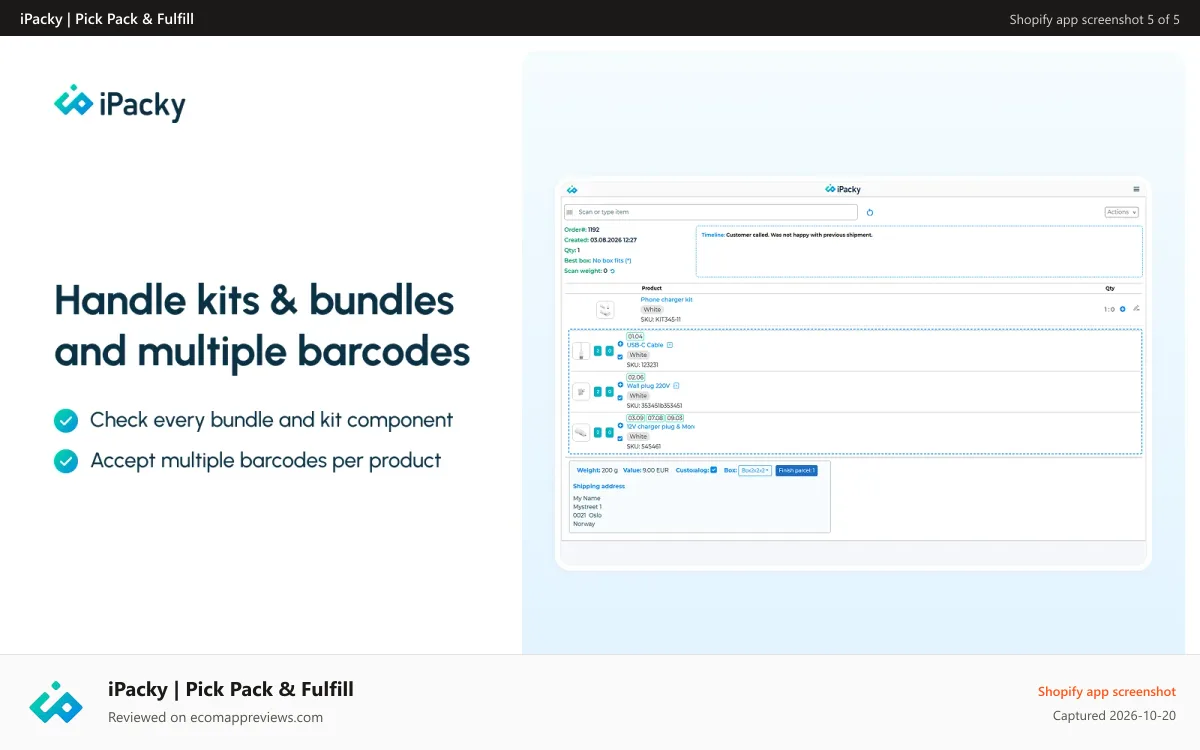The height and width of the screenshot is (750, 1200).
Task: Focus the Scan or type item field
Action: click(711, 212)
